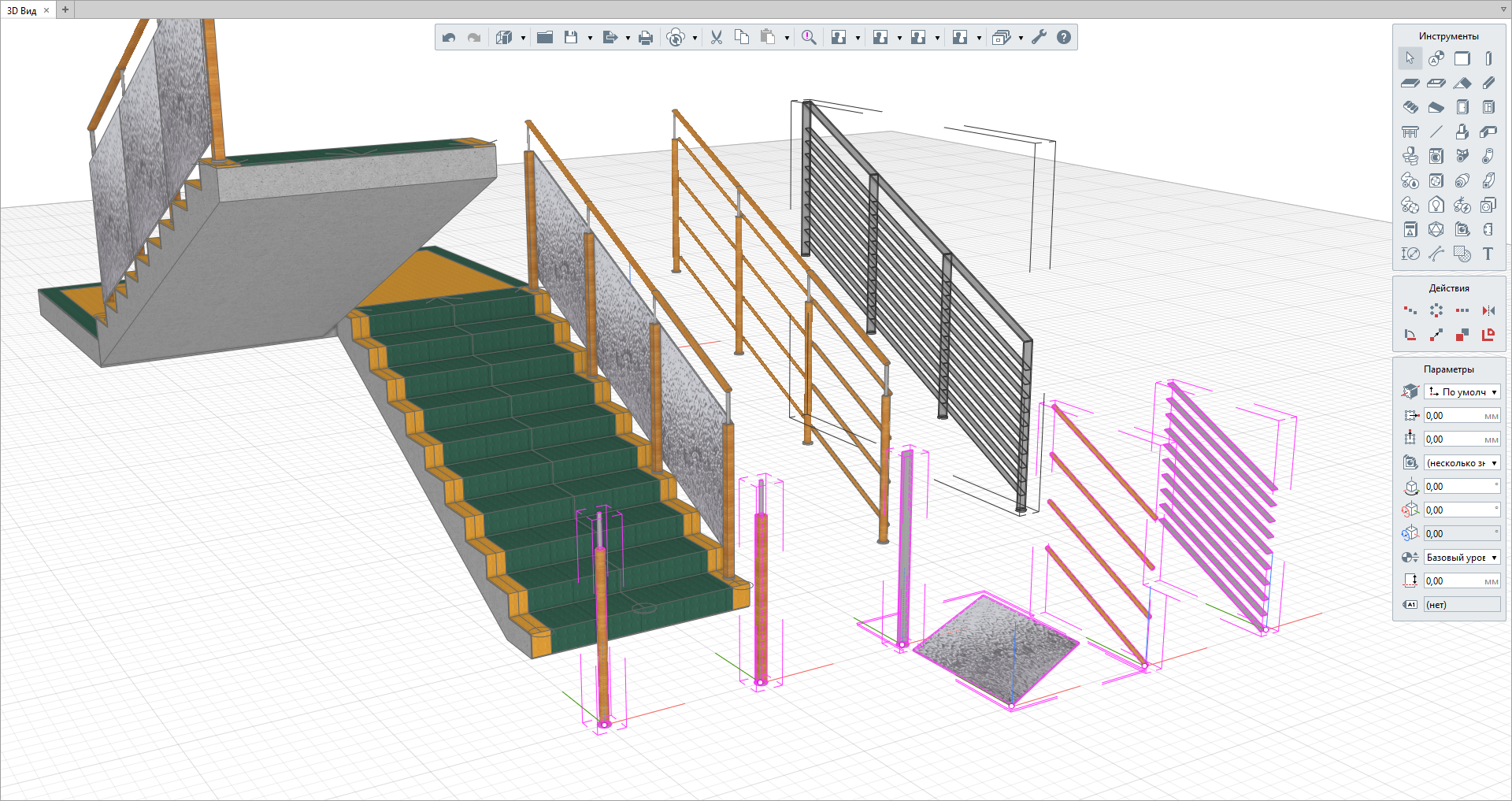This screenshot has width=1512, height=801.
Task: Save the project with the floppy icon
Action: tap(571, 37)
